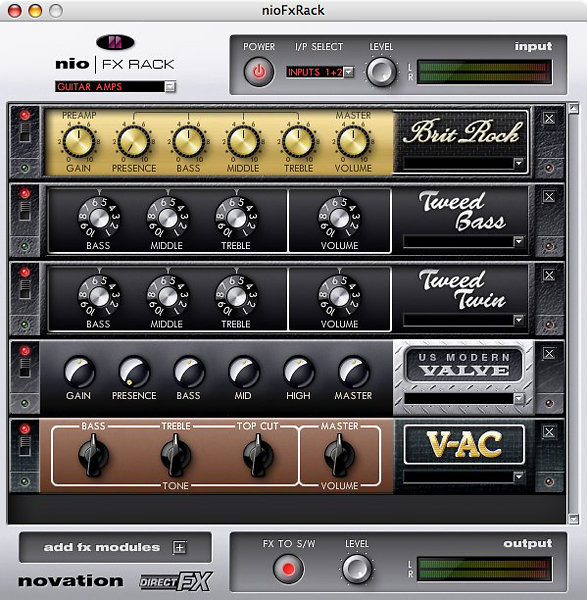Toggle the Tweed Twin bypass switch
587x600 pixels.
(x=25, y=290)
